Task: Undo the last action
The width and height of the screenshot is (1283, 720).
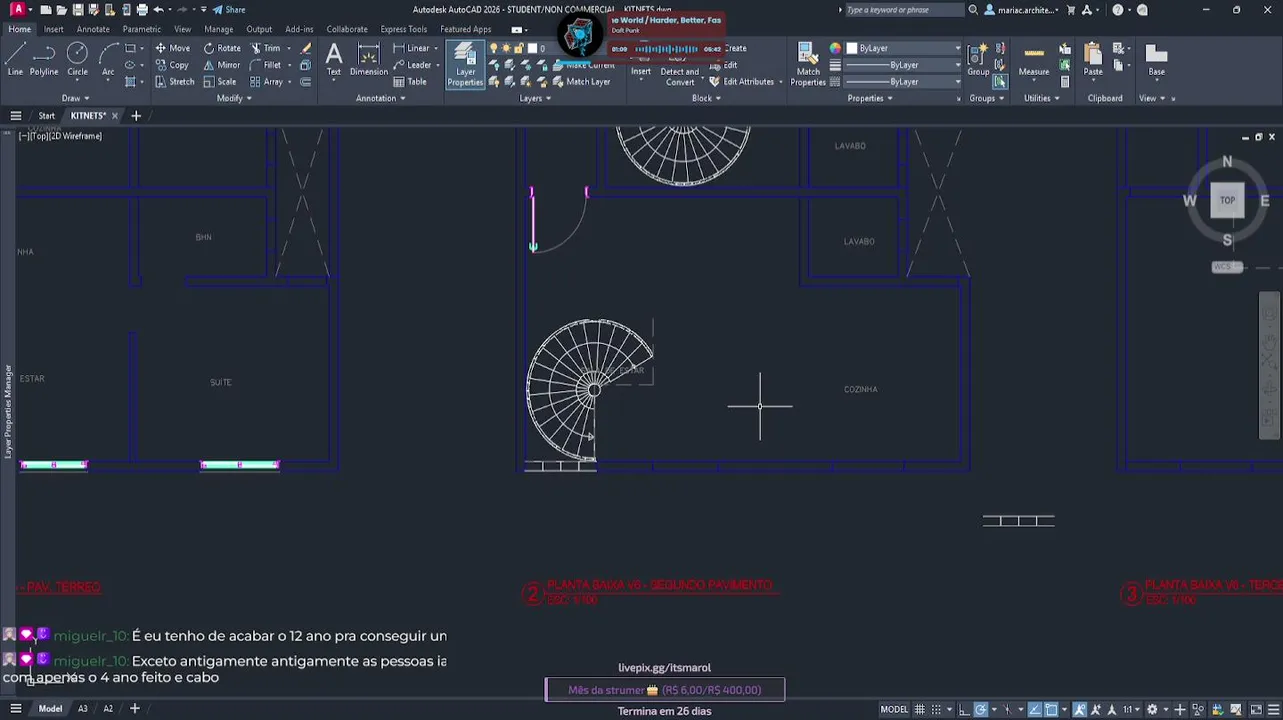Action: pyautogui.click(x=158, y=10)
